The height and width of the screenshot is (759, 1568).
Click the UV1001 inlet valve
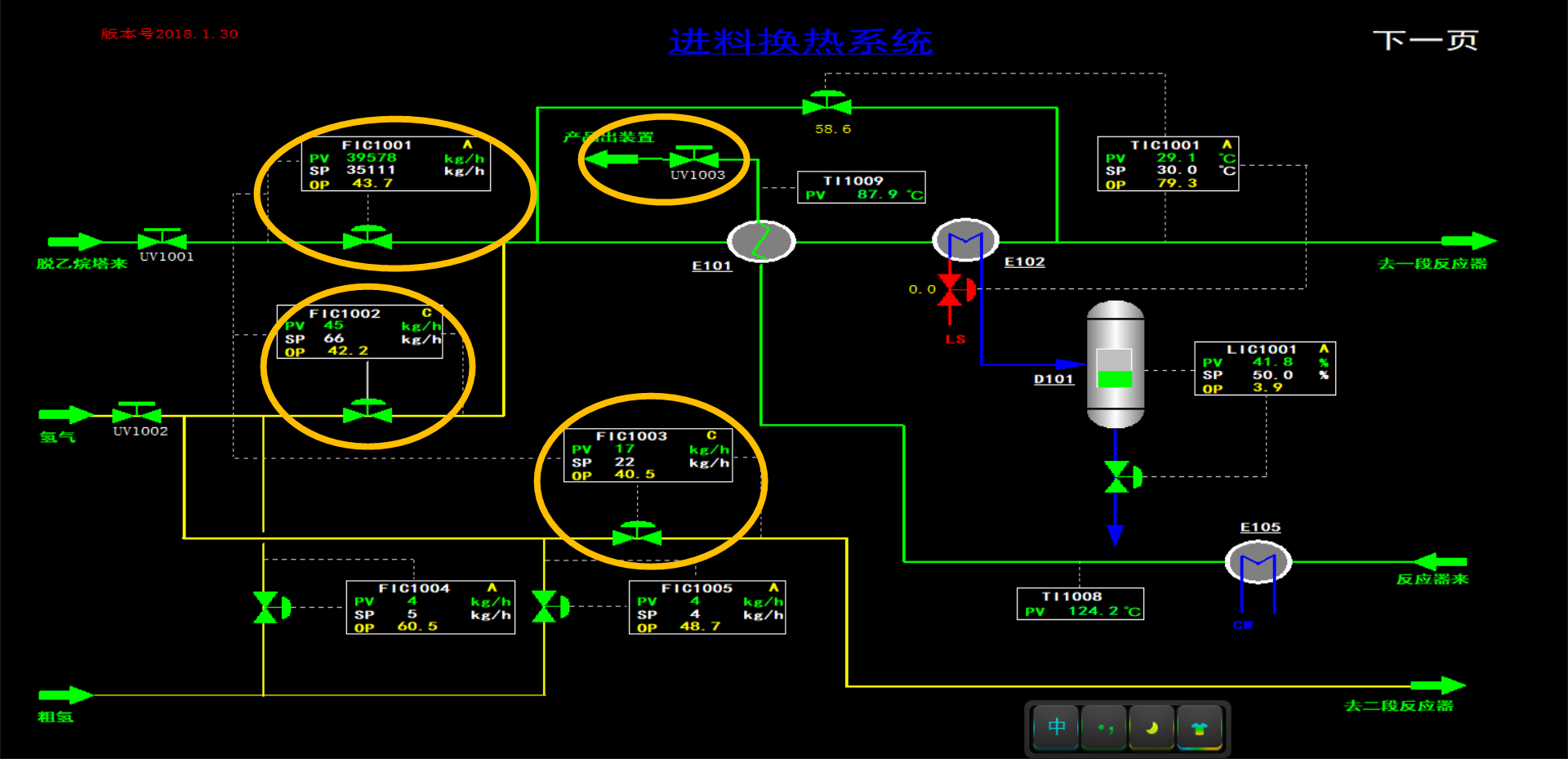click(x=162, y=239)
